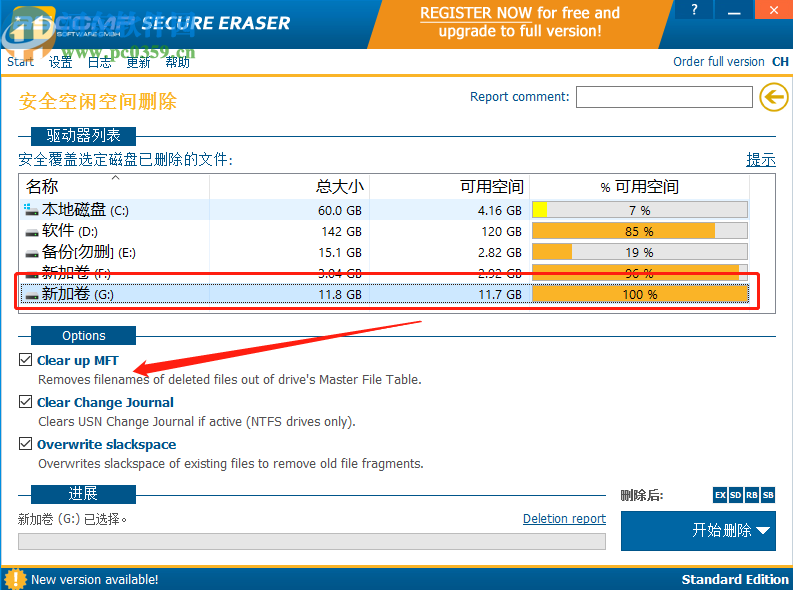This screenshot has height=590, width=793.
Task: Select the 备份[勿删] (E:) row
Action: pyautogui.click(x=384, y=252)
